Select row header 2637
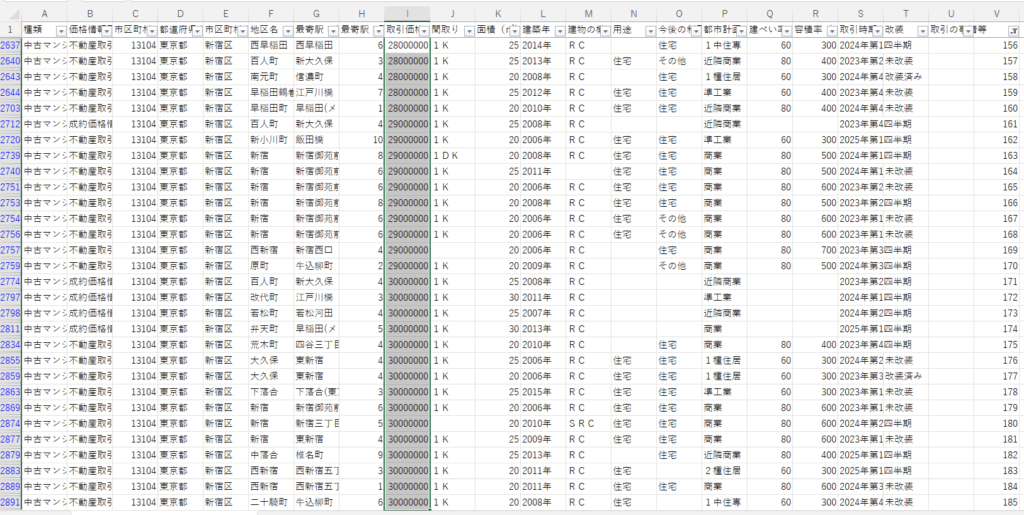Viewport: 1024px width, 515px height. click(10, 46)
